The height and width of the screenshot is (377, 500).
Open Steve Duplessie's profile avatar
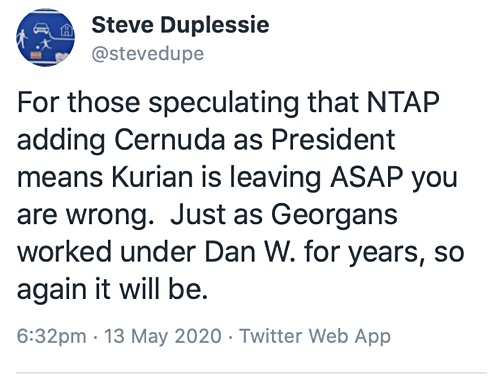tap(45, 37)
